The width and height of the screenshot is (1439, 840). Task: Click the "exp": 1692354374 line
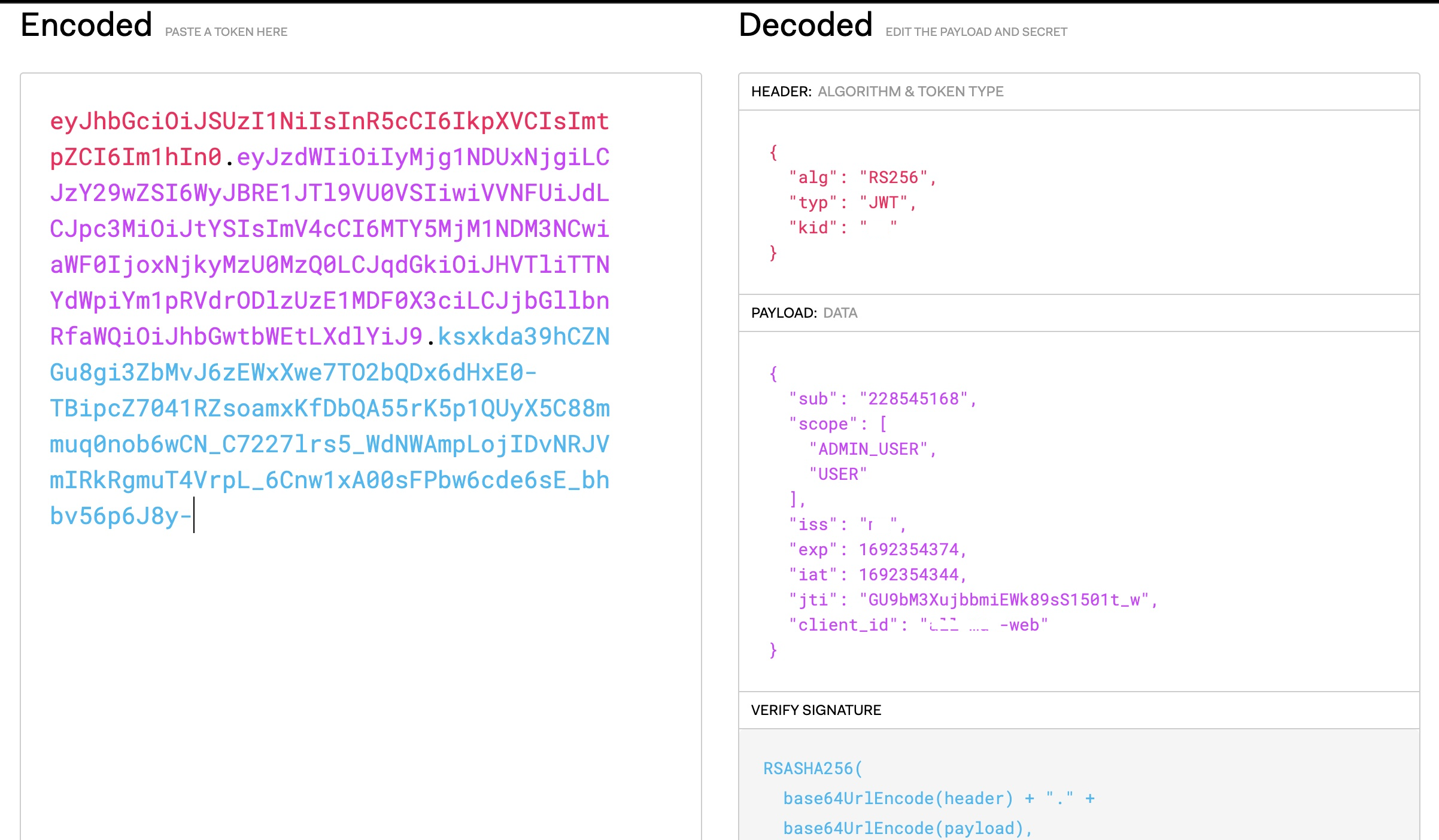tap(878, 550)
